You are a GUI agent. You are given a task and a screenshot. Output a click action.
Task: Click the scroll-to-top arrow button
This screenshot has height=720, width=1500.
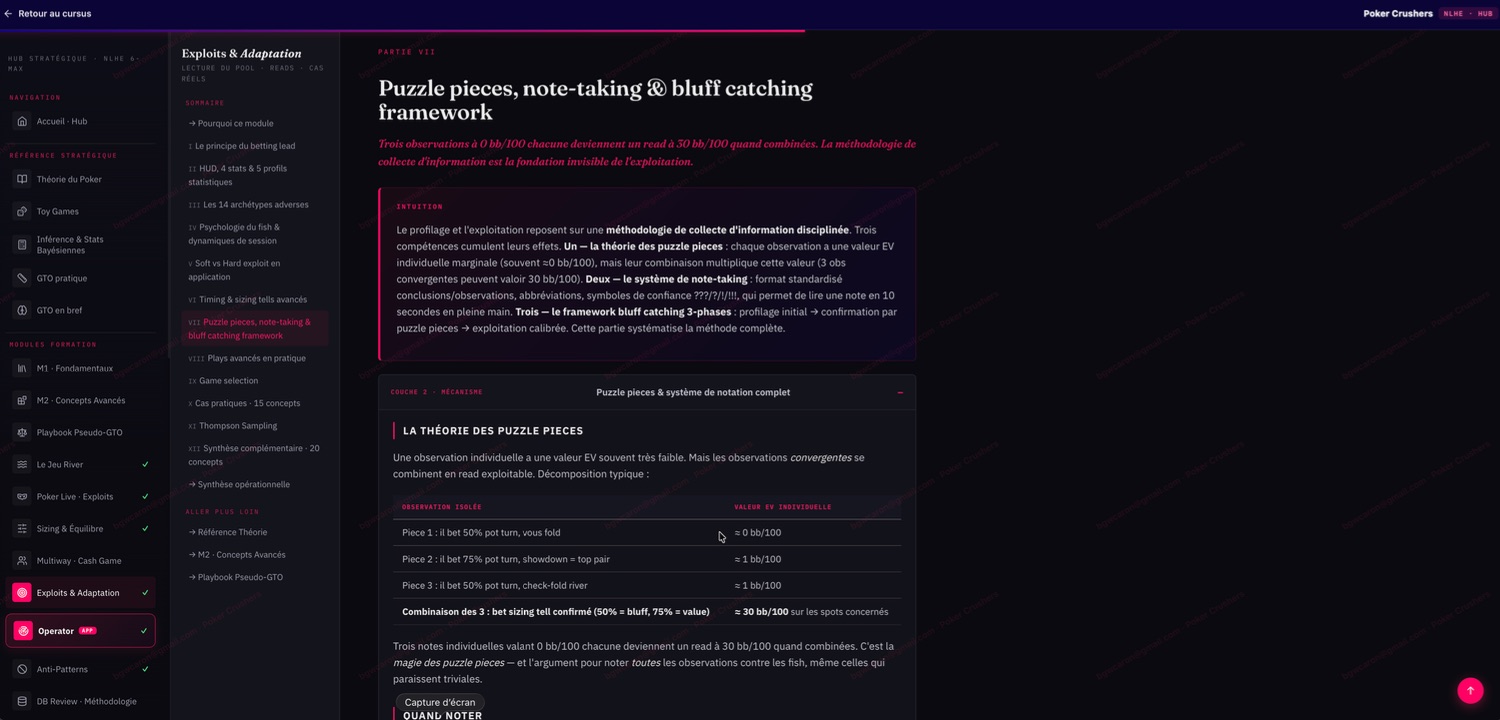[x=1470, y=690]
